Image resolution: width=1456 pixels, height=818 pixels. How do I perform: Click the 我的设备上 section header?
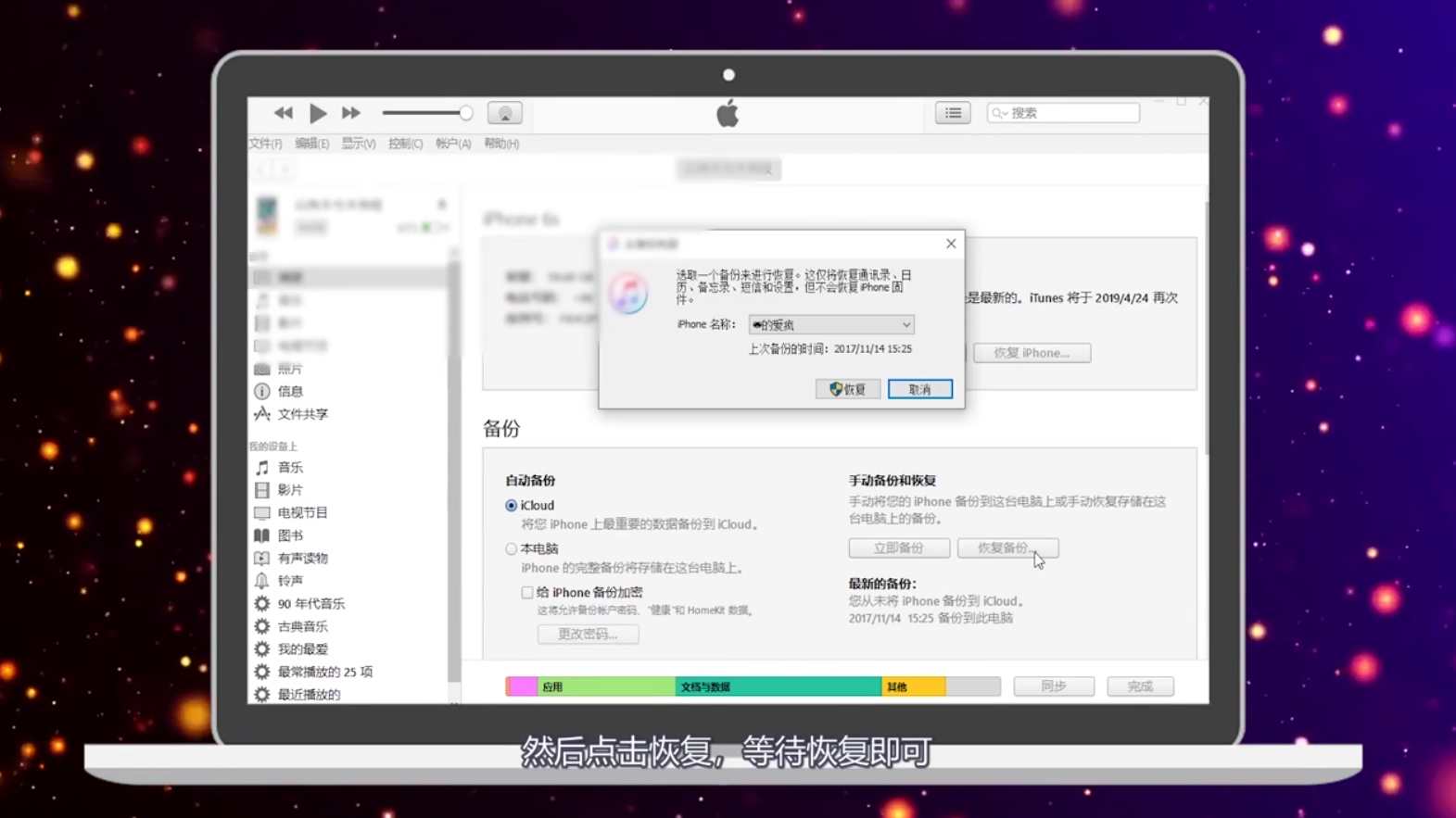pyautogui.click(x=272, y=447)
